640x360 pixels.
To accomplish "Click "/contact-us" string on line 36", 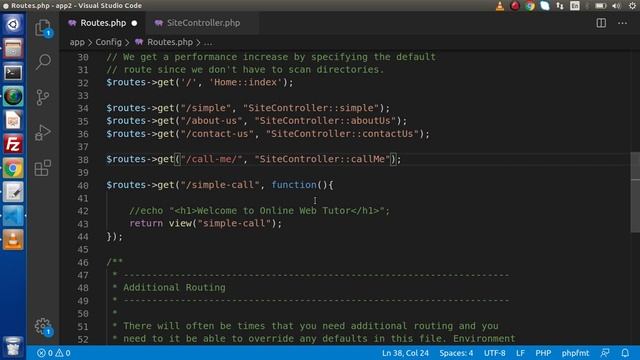I will (217, 134).
